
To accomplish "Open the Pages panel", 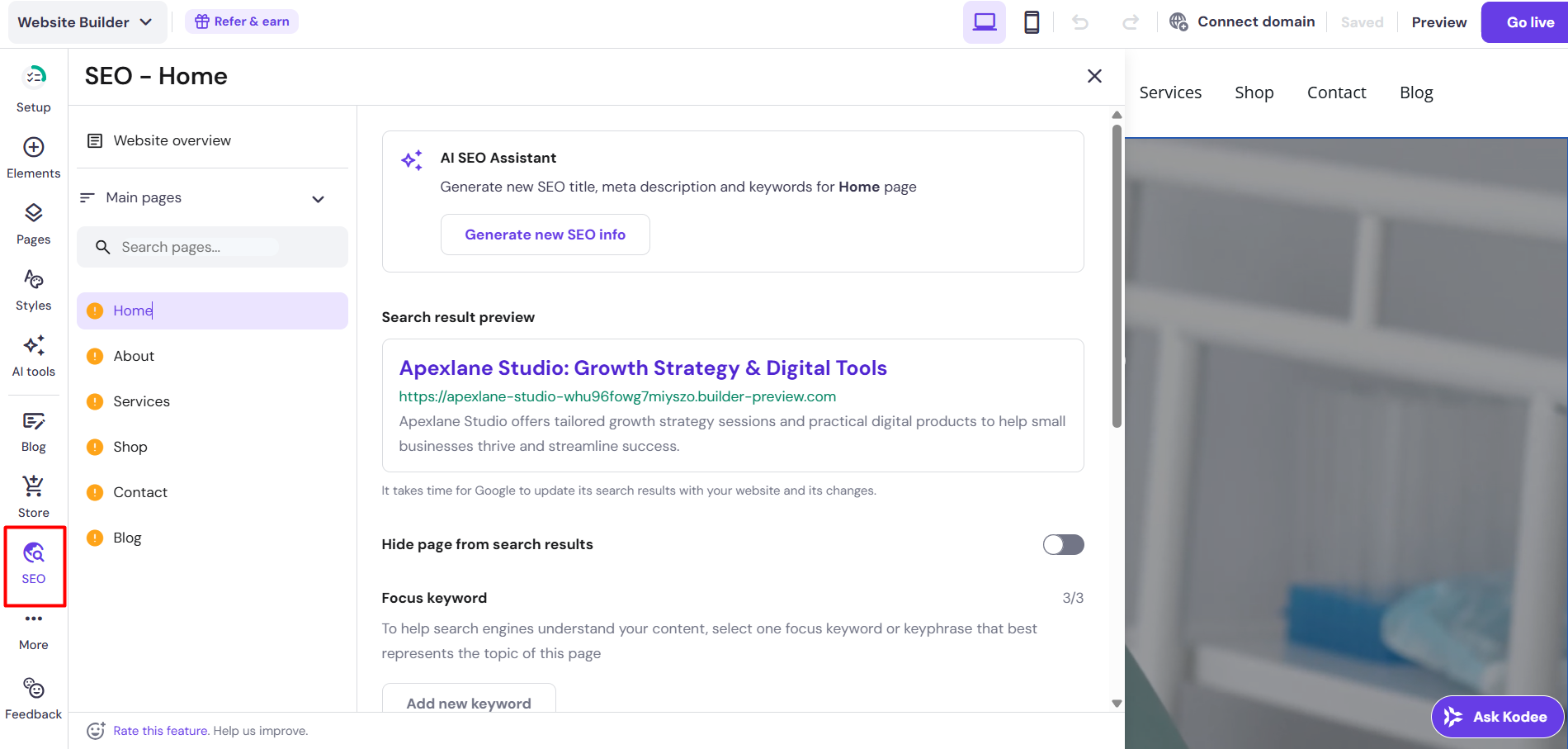I will point(33,224).
